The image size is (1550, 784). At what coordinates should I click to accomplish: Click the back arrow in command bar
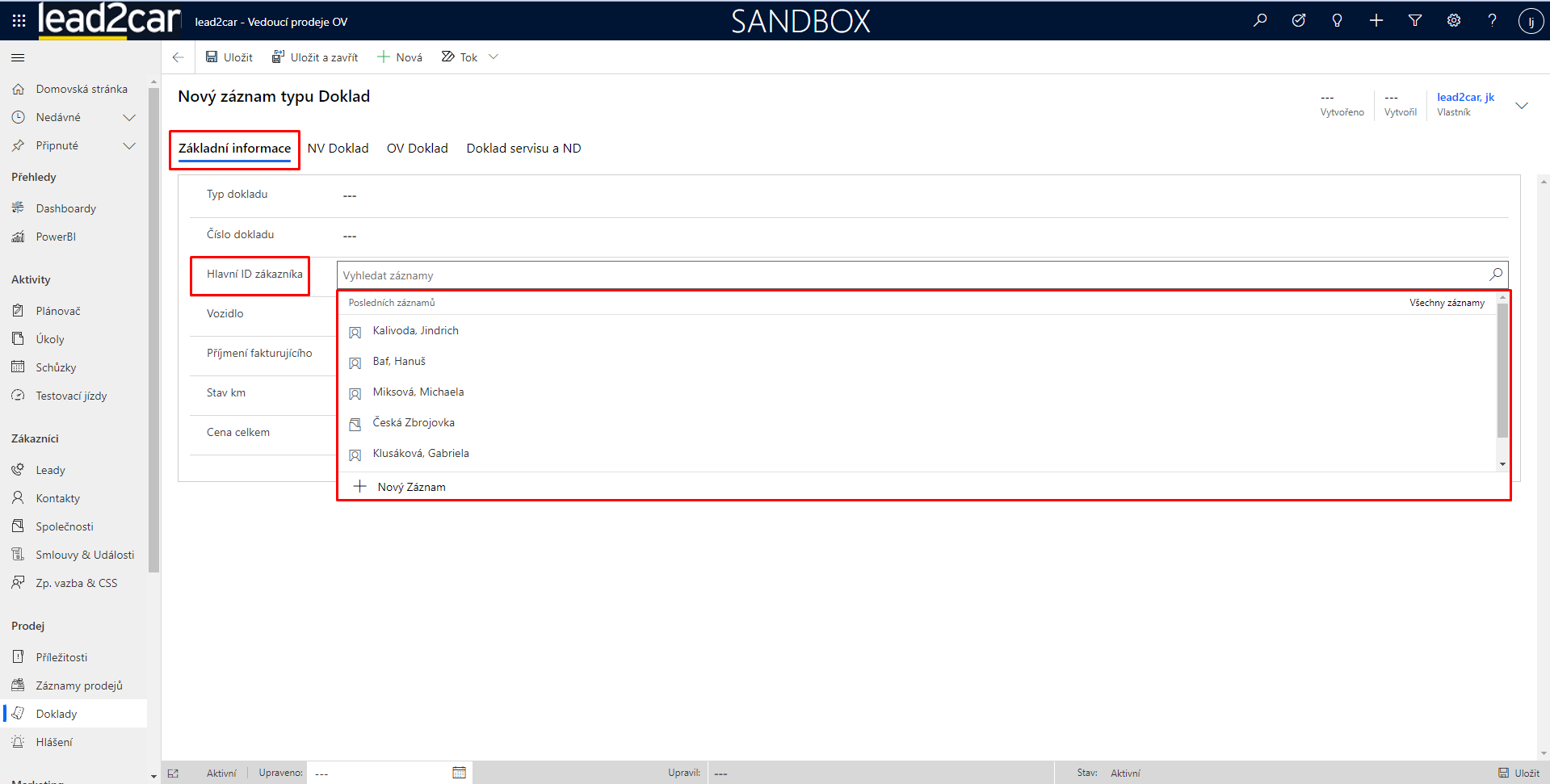click(x=179, y=57)
